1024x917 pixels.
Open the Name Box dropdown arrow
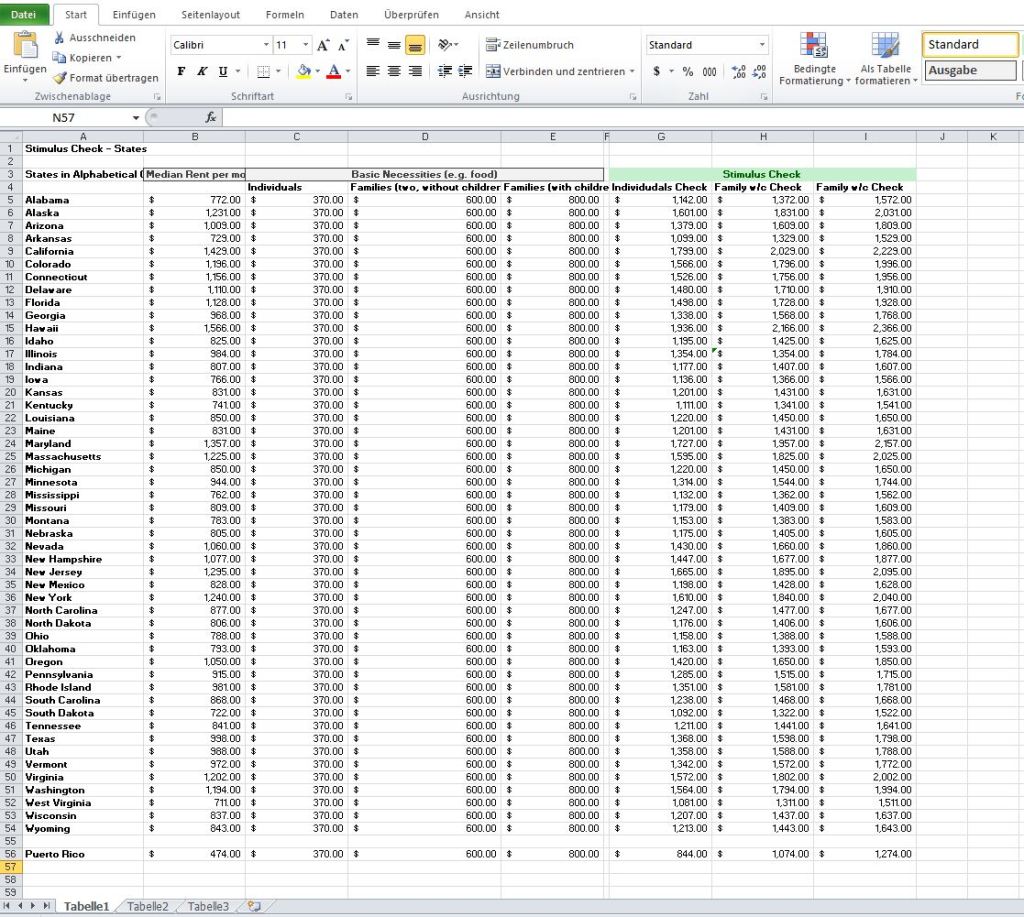(136, 118)
